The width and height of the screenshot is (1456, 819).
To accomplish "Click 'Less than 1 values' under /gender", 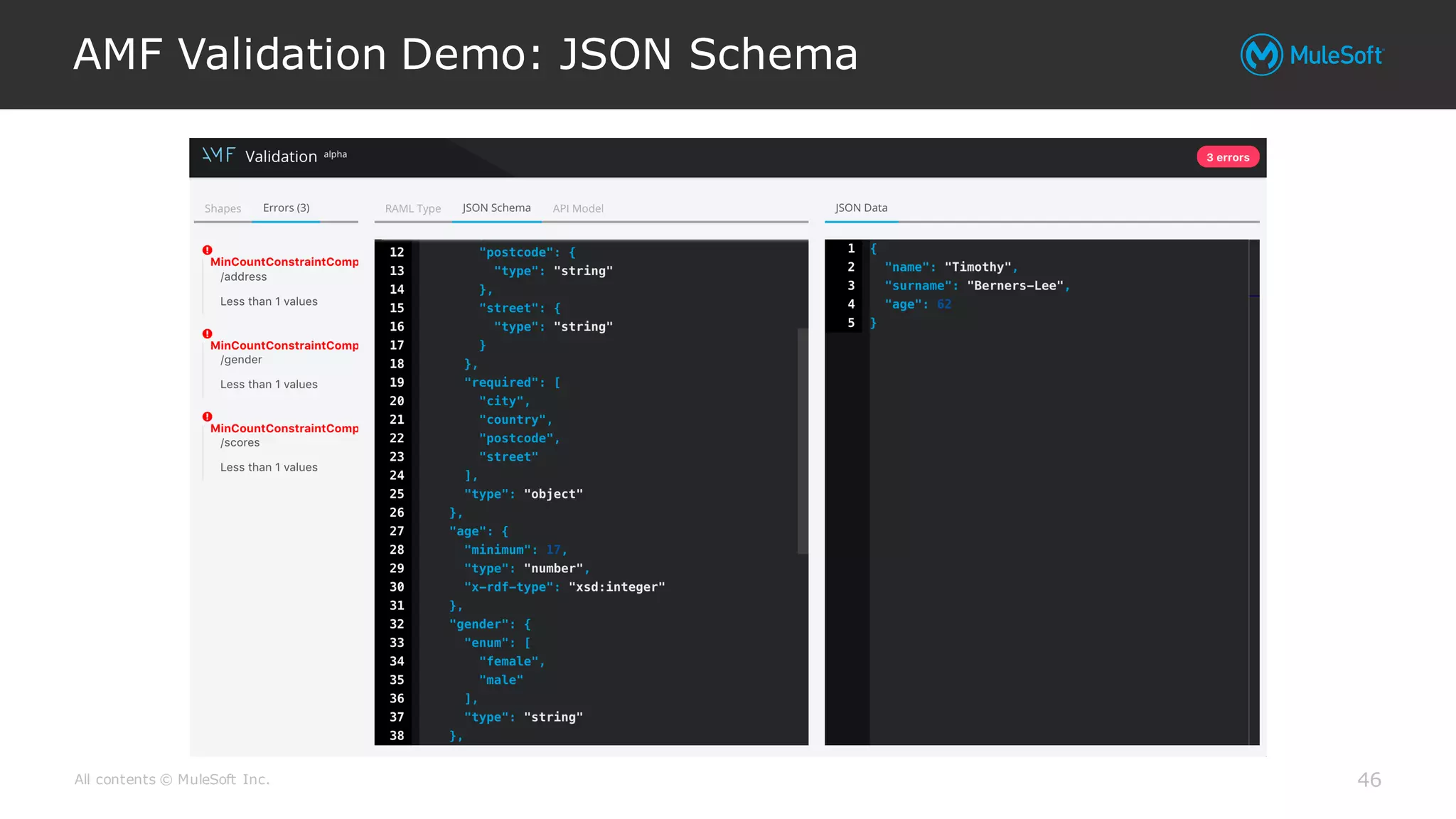I will click(x=269, y=384).
